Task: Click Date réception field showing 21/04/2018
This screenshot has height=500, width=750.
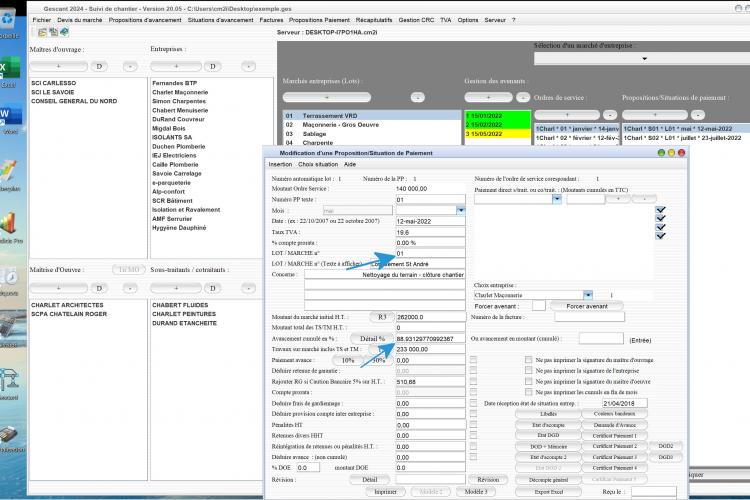Action: (x=625, y=403)
